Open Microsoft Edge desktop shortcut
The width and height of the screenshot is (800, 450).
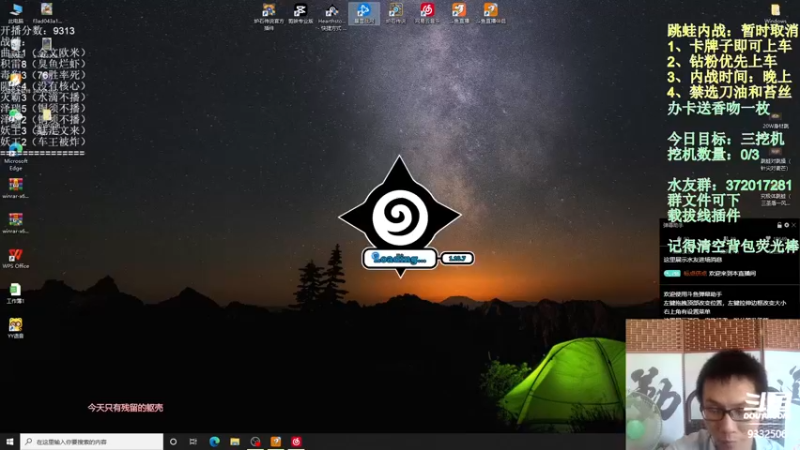(x=16, y=158)
